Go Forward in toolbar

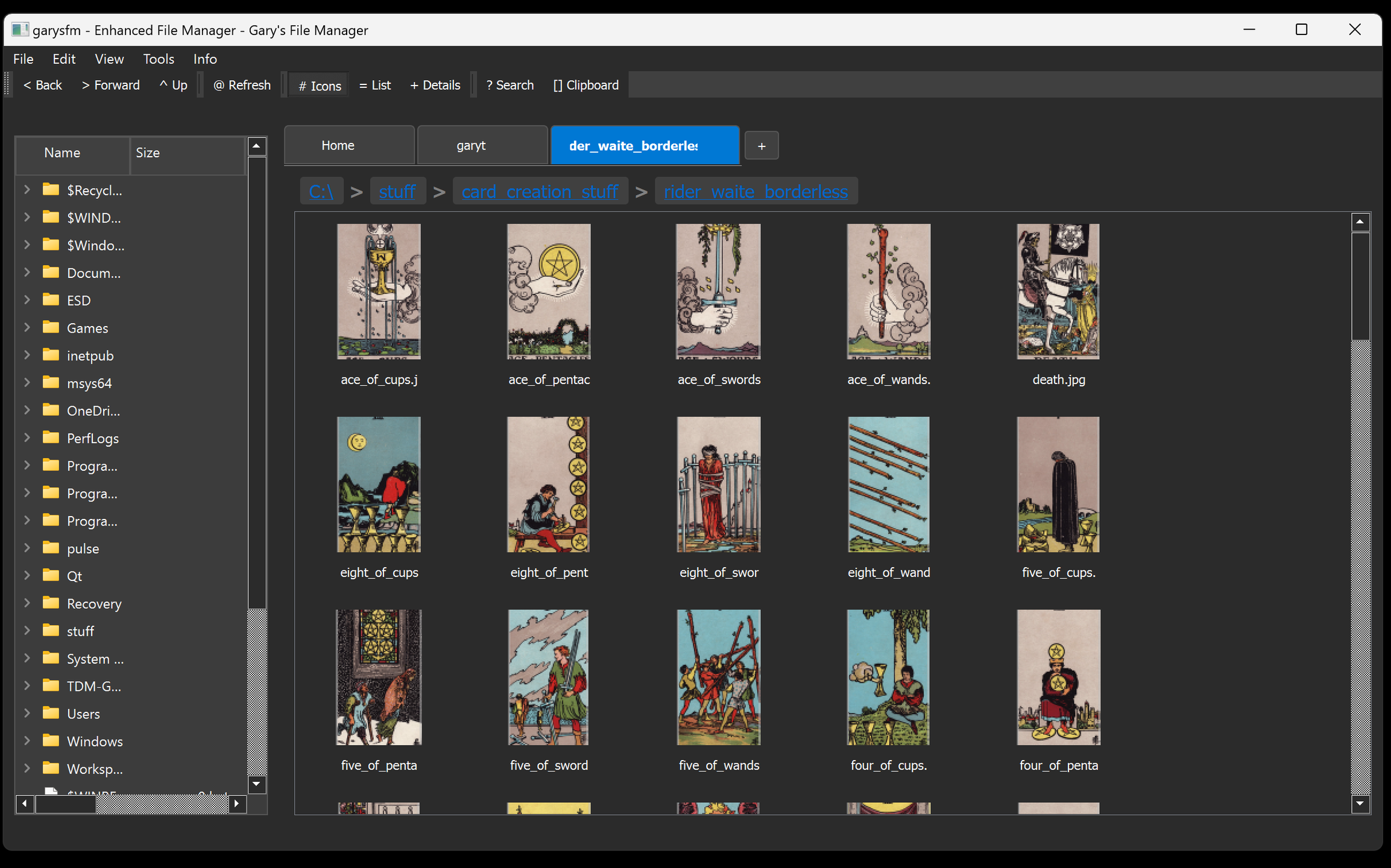[111, 85]
